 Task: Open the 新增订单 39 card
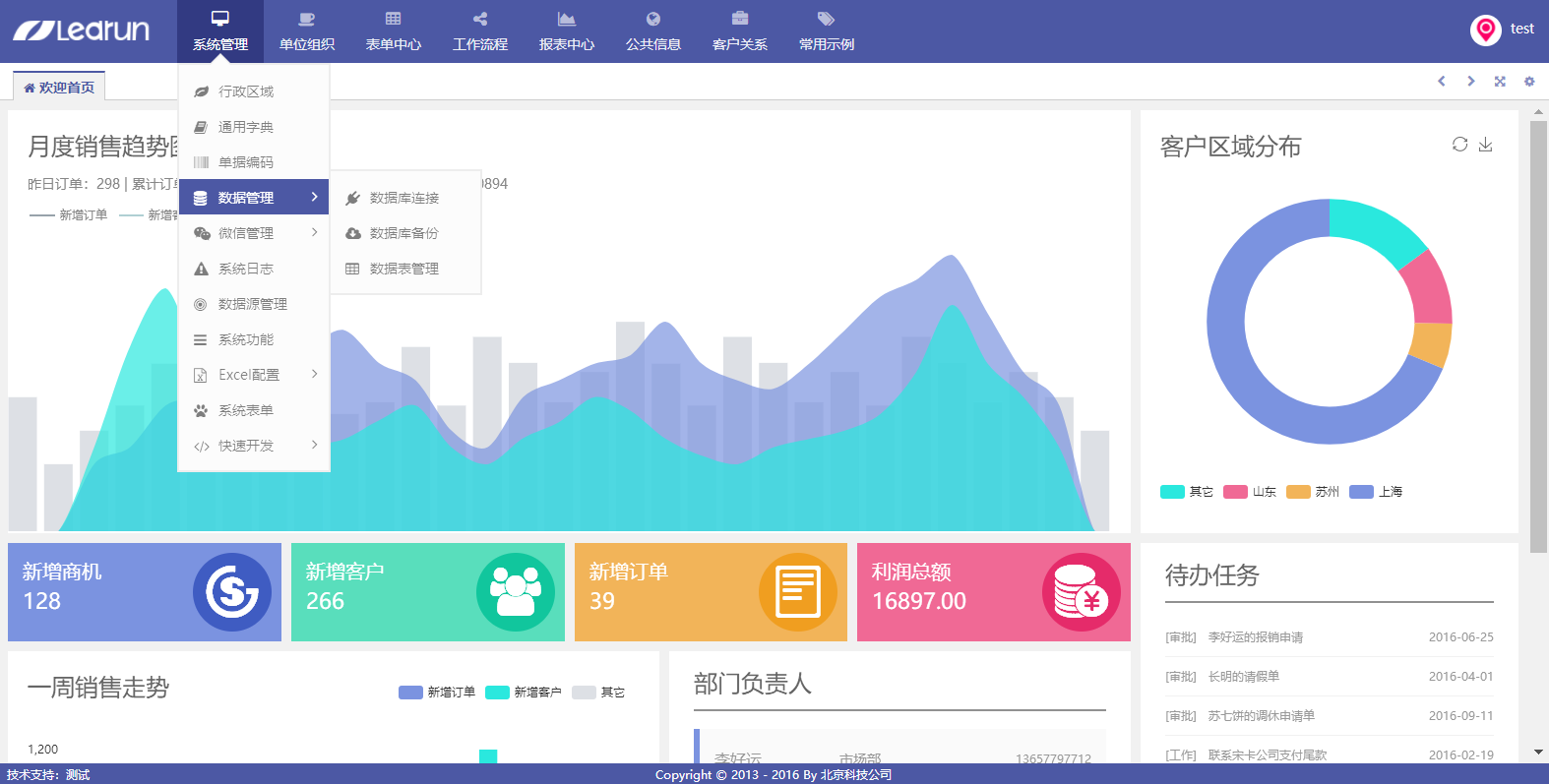point(711,592)
